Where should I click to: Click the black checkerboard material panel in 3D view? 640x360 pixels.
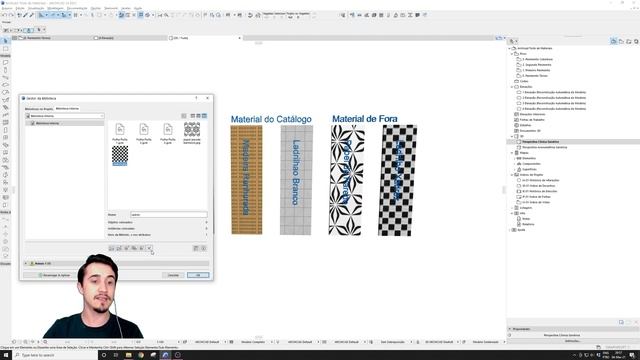pyautogui.click(x=398, y=180)
